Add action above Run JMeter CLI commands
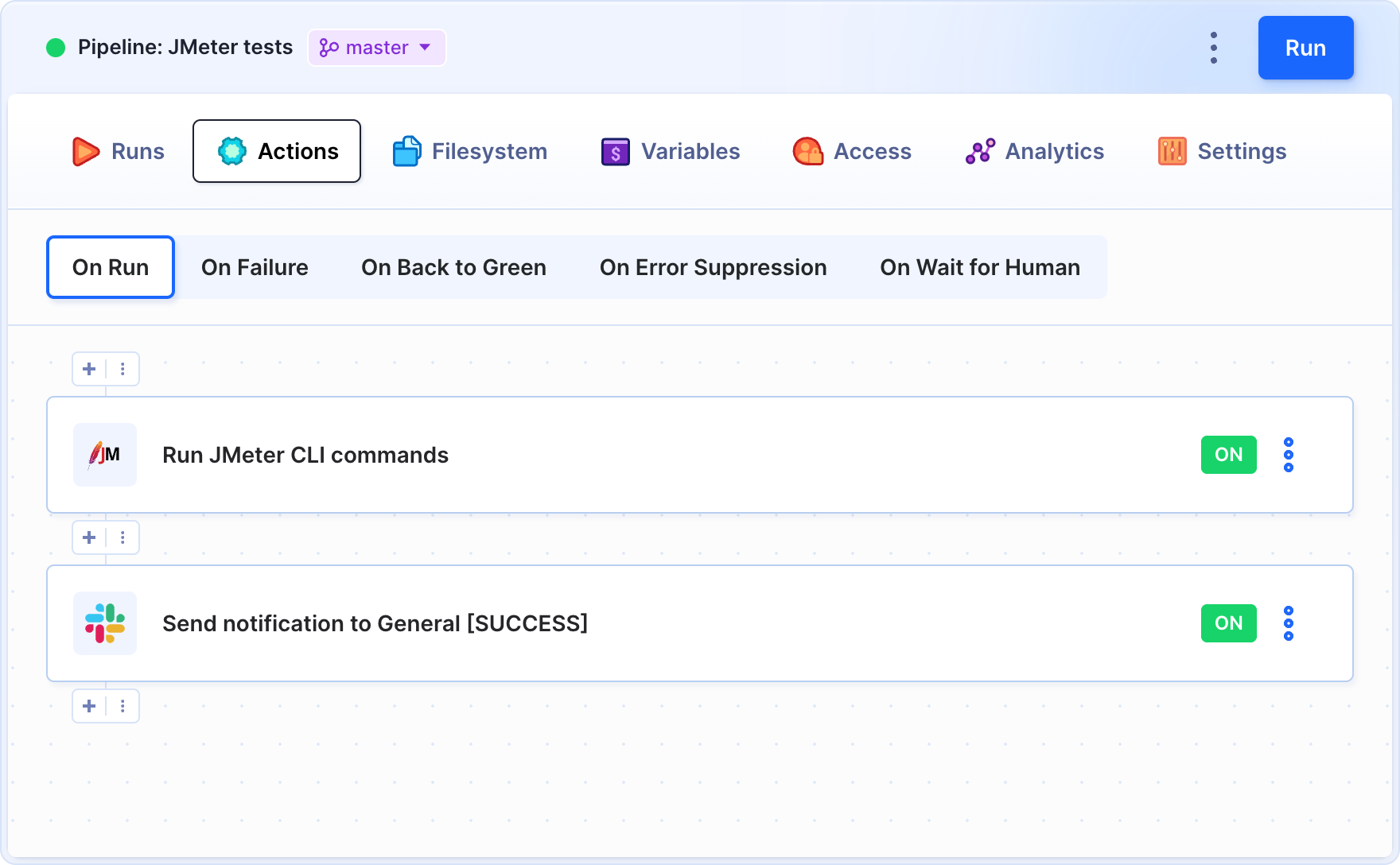The image size is (1400, 865). click(x=89, y=369)
